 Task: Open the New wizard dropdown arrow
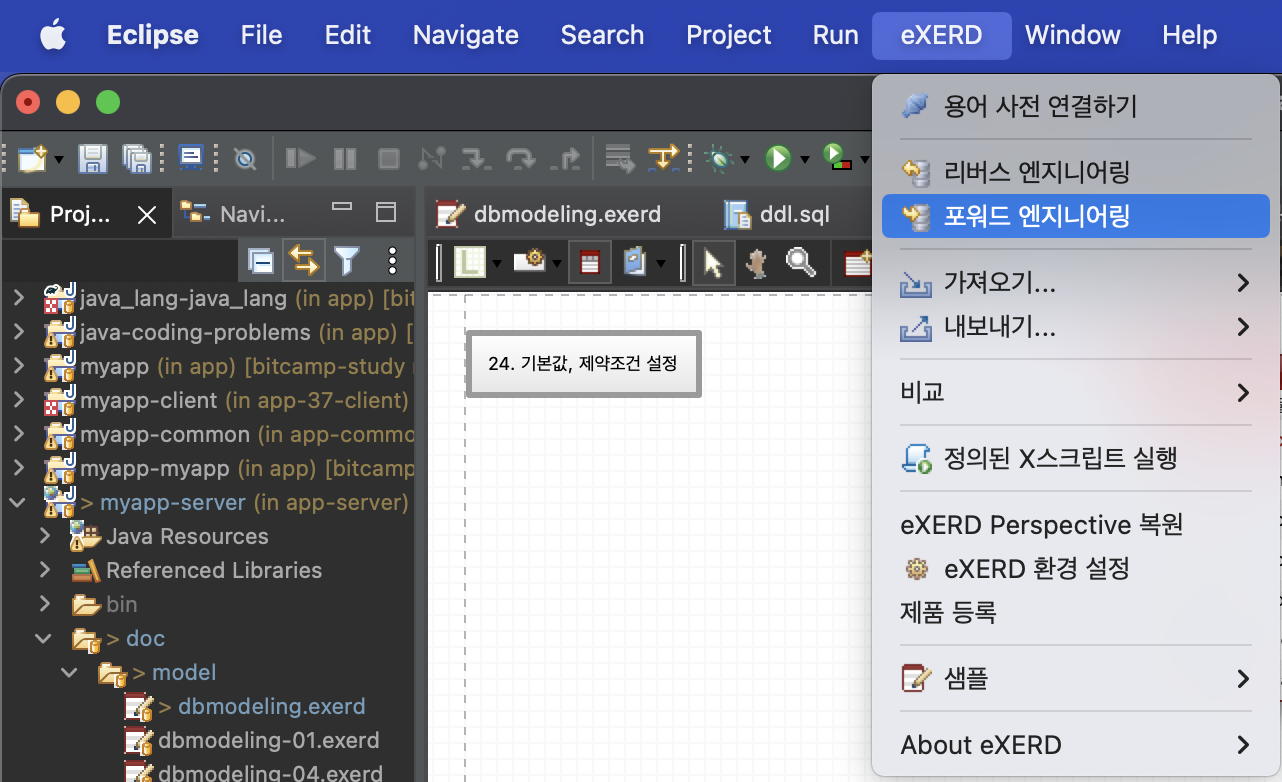(59, 159)
